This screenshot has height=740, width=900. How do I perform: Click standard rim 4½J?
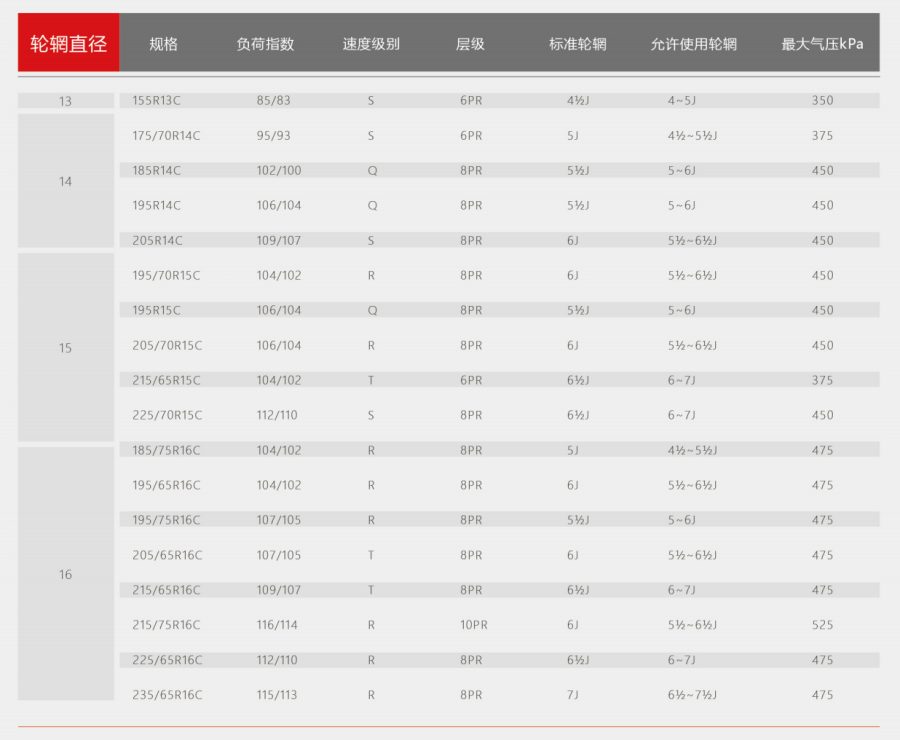coord(578,100)
